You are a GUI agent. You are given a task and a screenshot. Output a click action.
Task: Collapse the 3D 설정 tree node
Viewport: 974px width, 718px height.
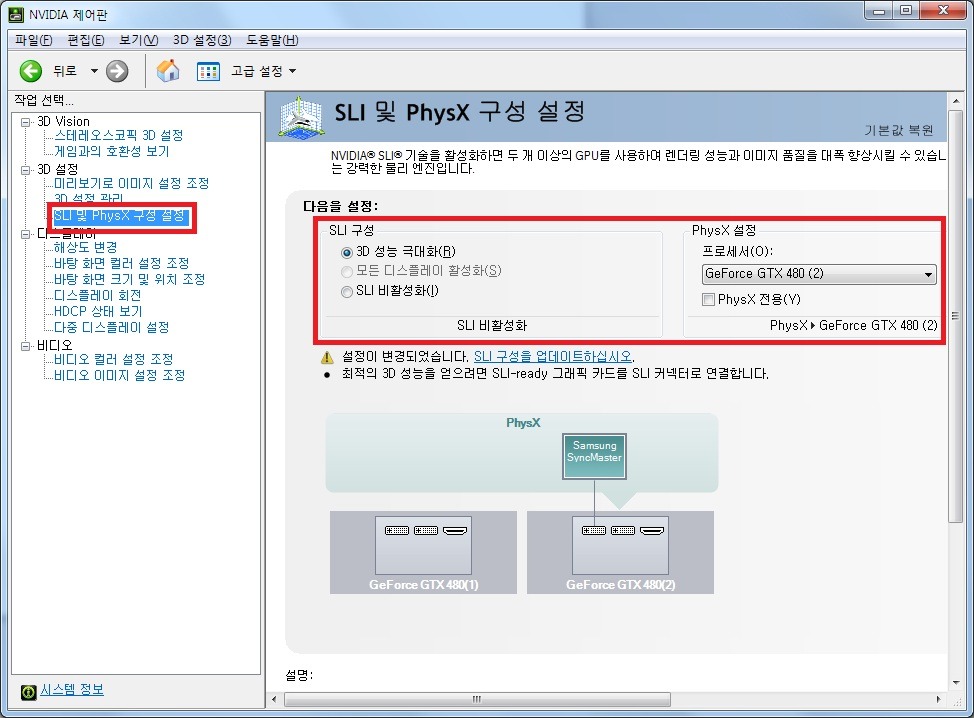[x=25, y=170]
